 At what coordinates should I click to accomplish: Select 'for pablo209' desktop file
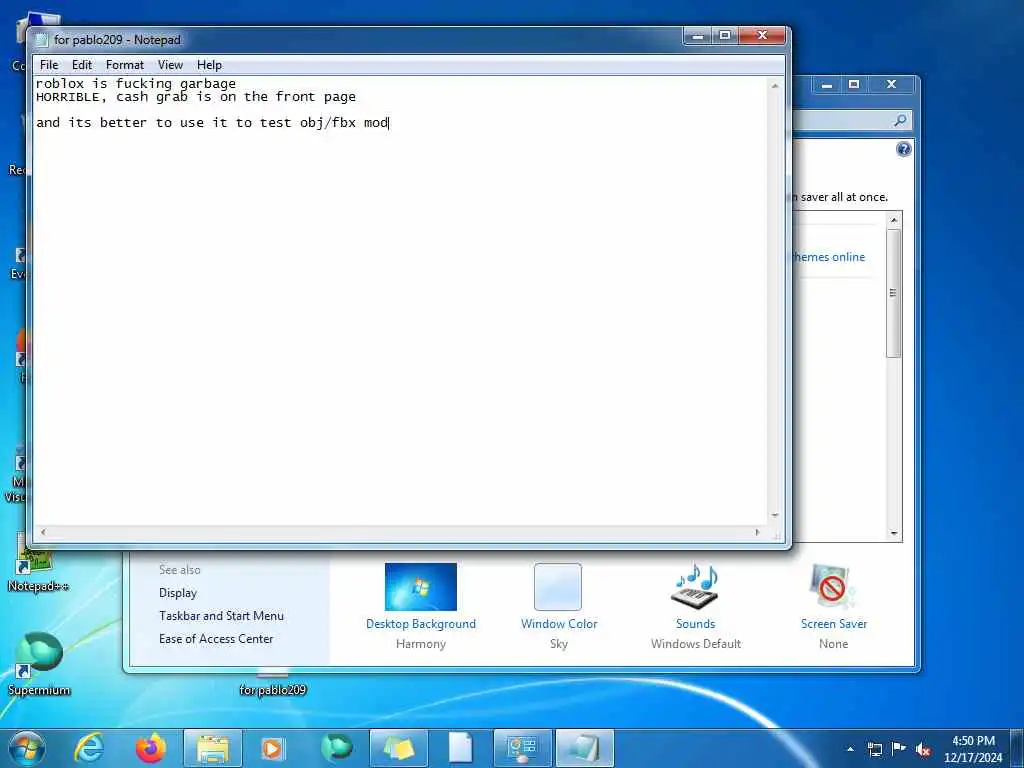272,683
